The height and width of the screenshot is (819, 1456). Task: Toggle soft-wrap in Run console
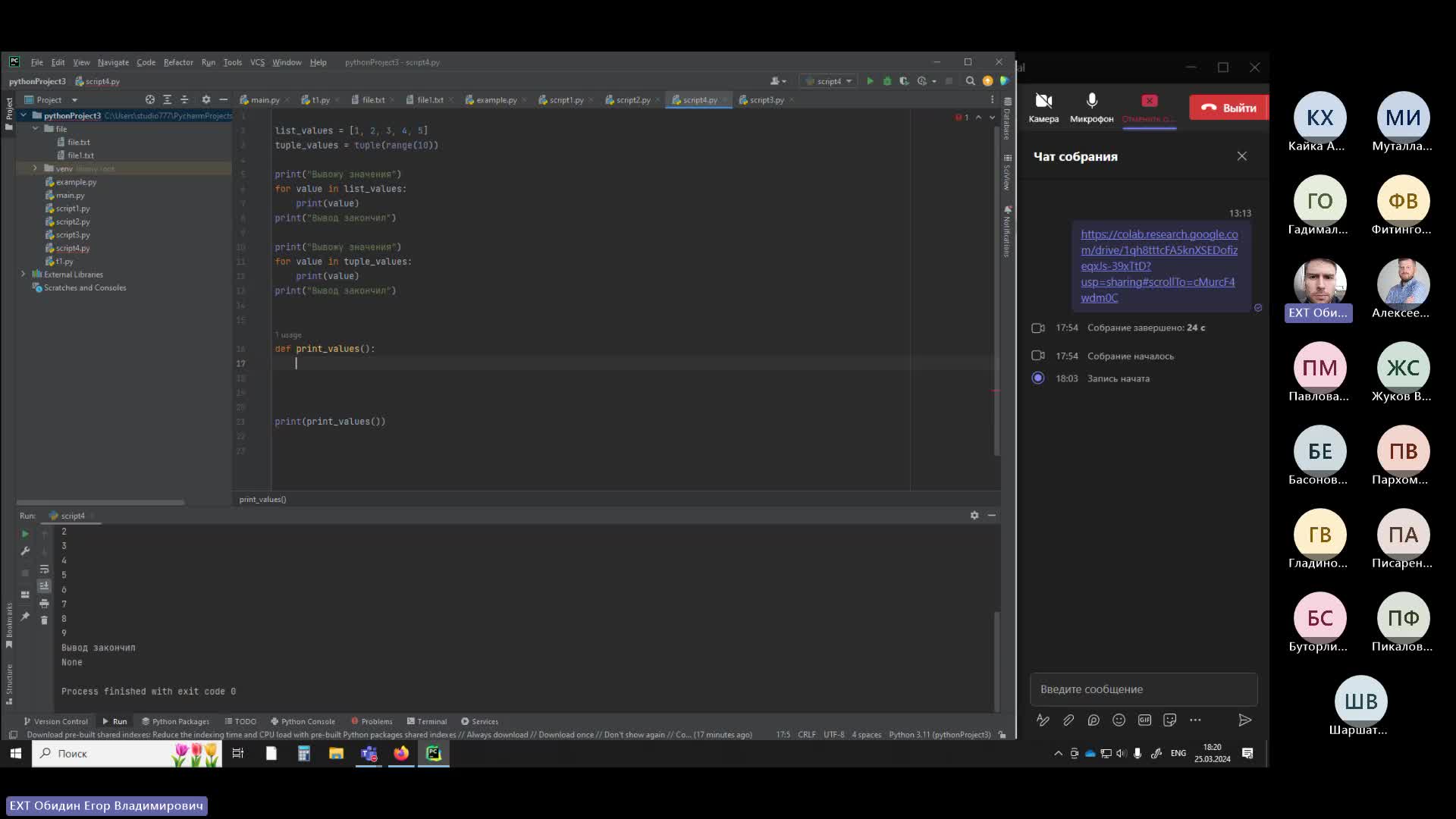point(44,569)
